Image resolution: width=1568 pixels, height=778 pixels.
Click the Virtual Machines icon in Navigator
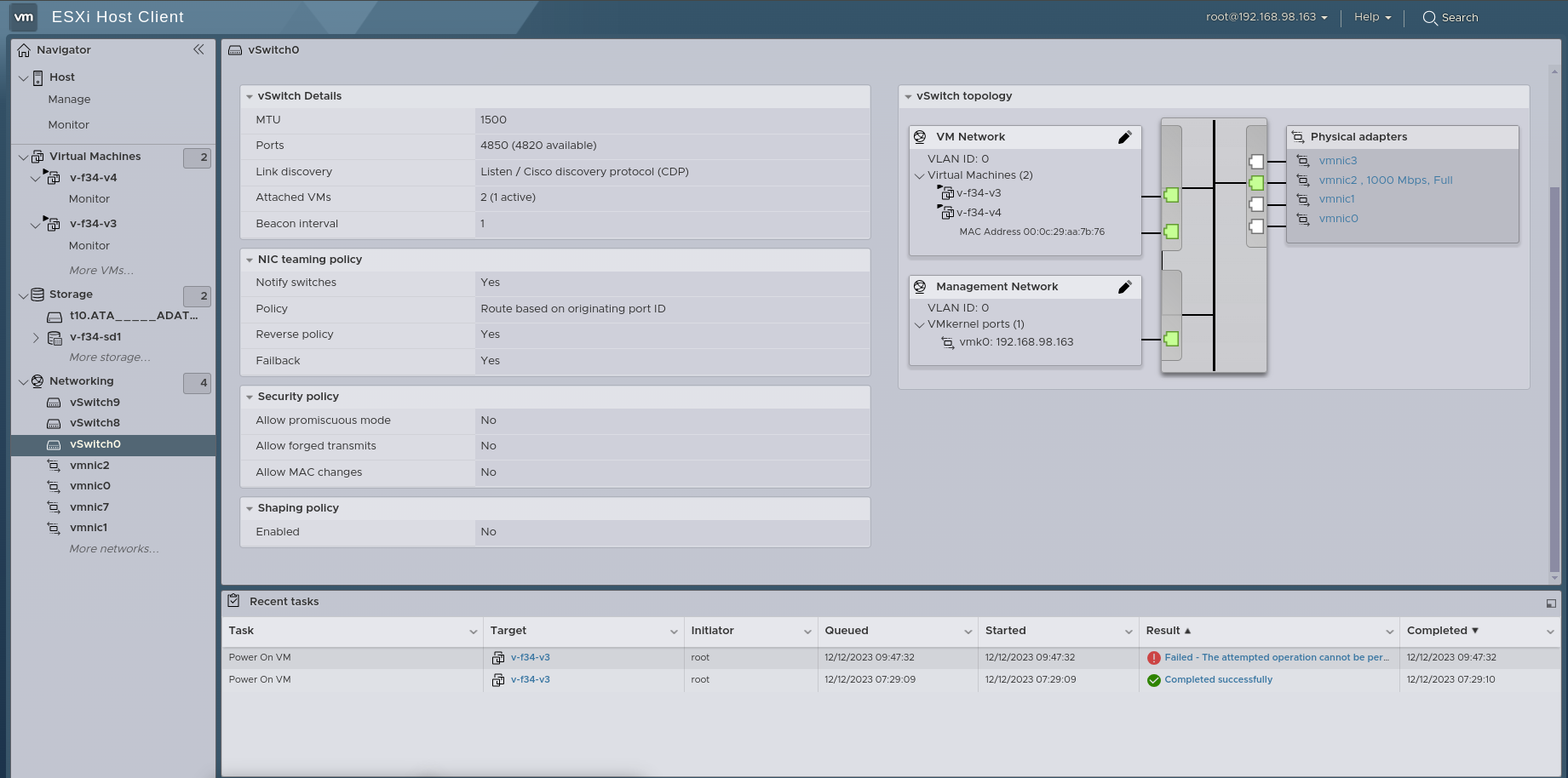[37, 157]
